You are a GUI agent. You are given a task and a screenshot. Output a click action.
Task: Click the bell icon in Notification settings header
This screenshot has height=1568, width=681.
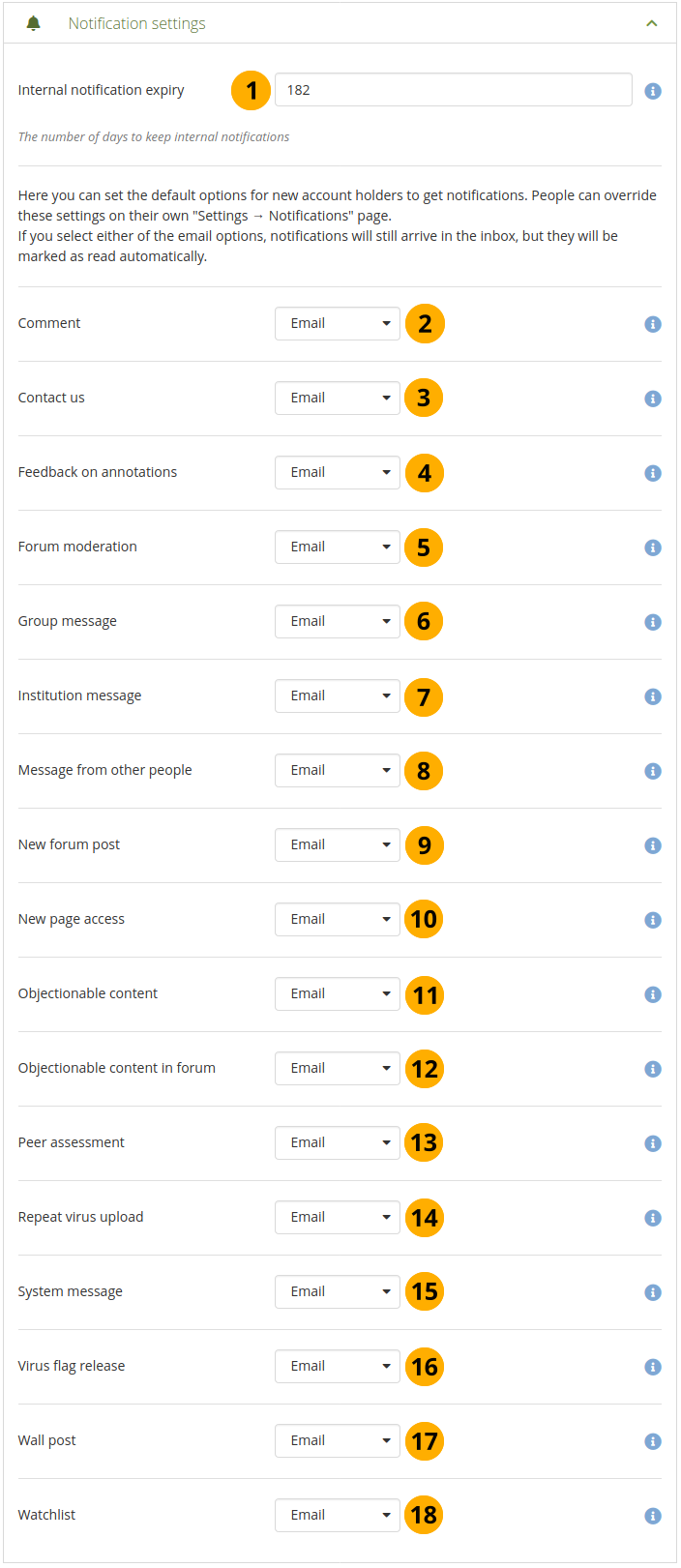[x=34, y=23]
